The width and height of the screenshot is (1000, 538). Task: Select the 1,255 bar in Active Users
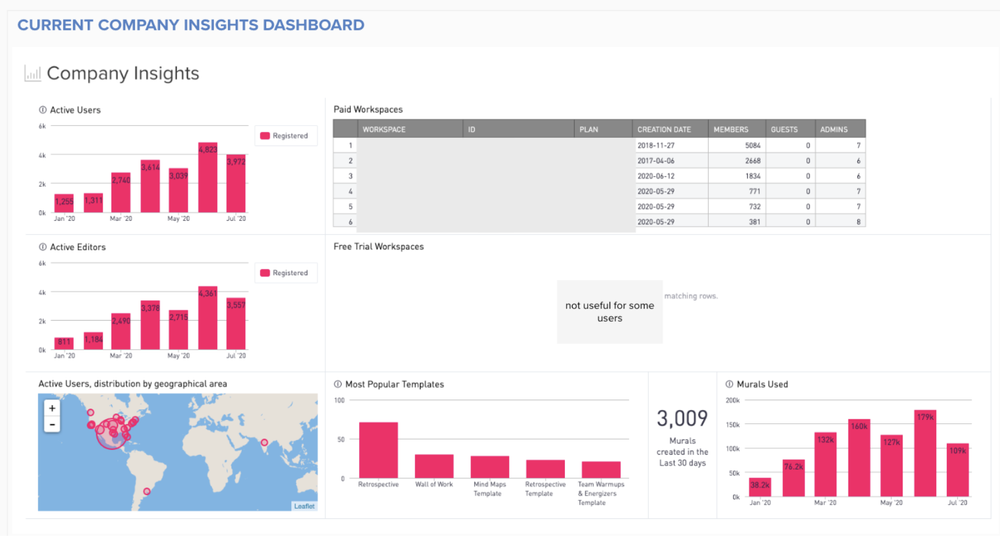64,204
